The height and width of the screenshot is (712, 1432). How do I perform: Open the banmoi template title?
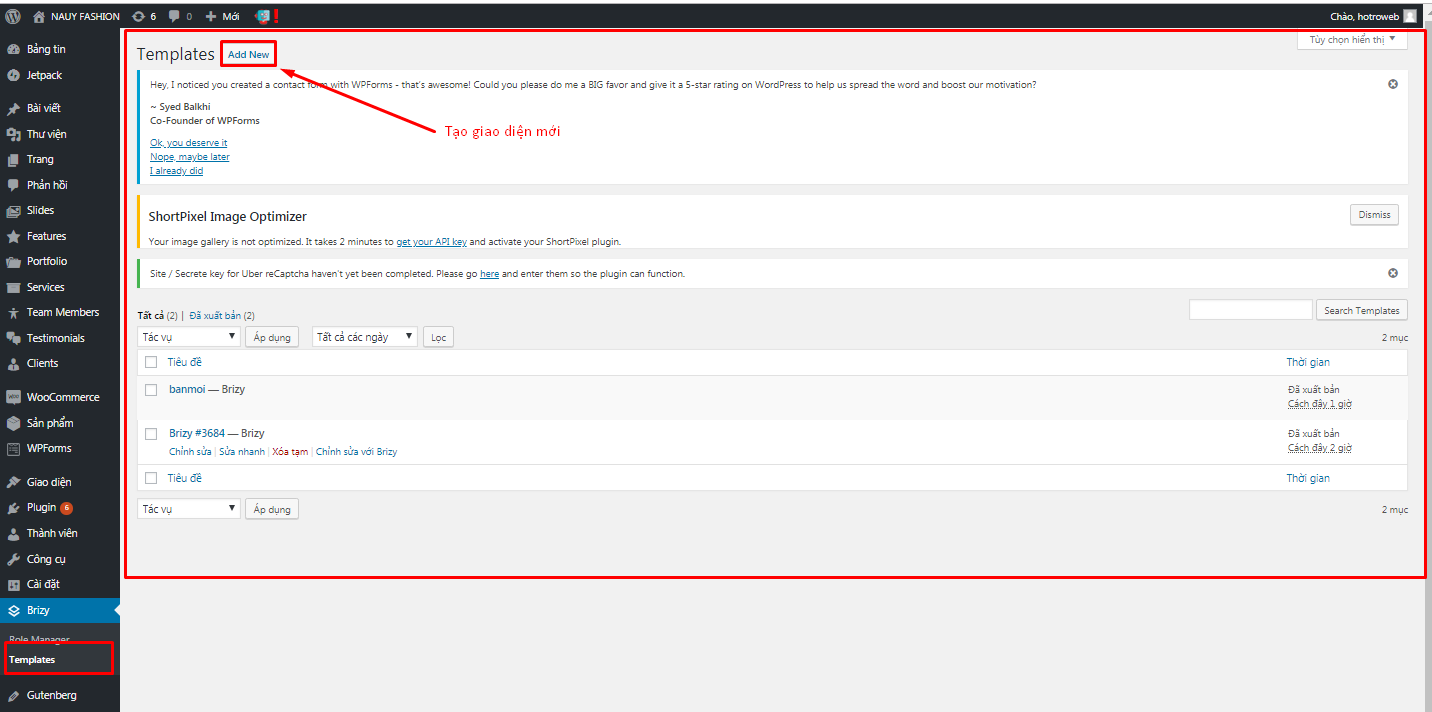(186, 389)
